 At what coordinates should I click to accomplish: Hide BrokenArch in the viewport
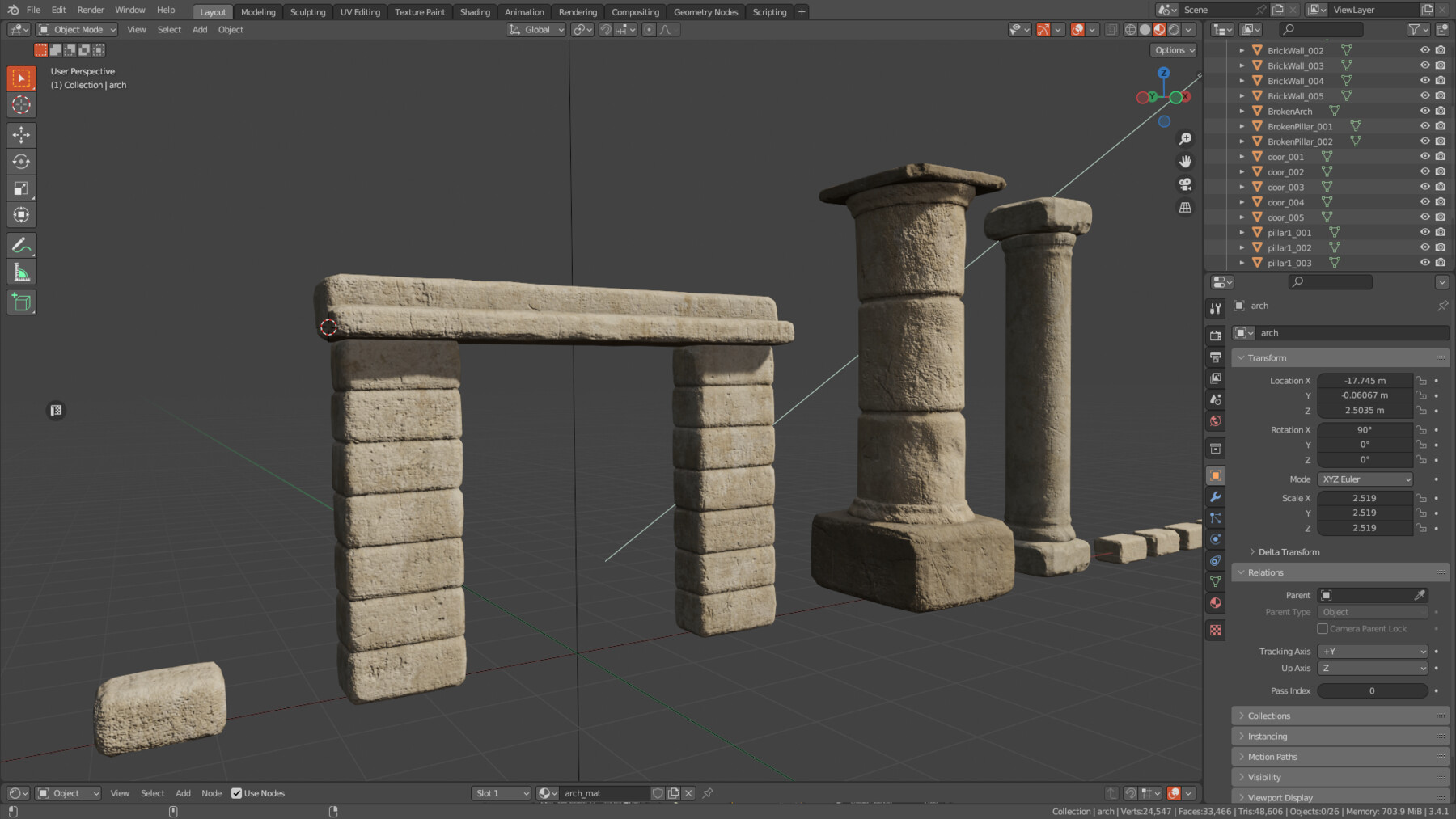point(1425,111)
